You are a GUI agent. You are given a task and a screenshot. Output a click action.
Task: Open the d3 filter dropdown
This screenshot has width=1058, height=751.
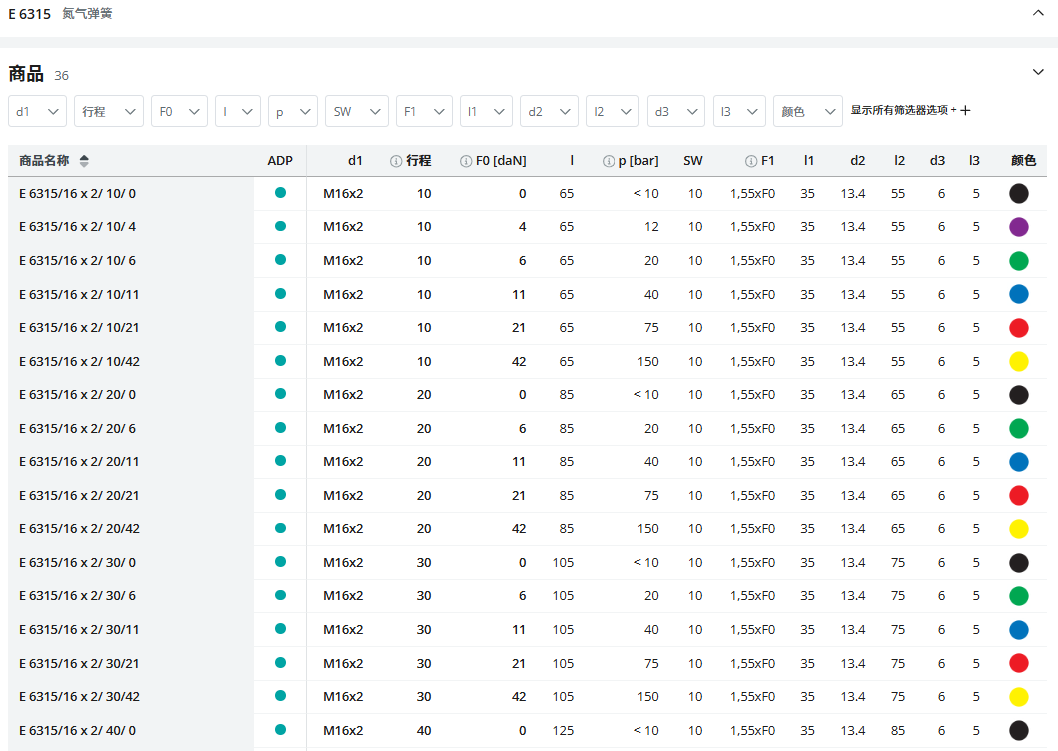pyautogui.click(x=675, y=111)
